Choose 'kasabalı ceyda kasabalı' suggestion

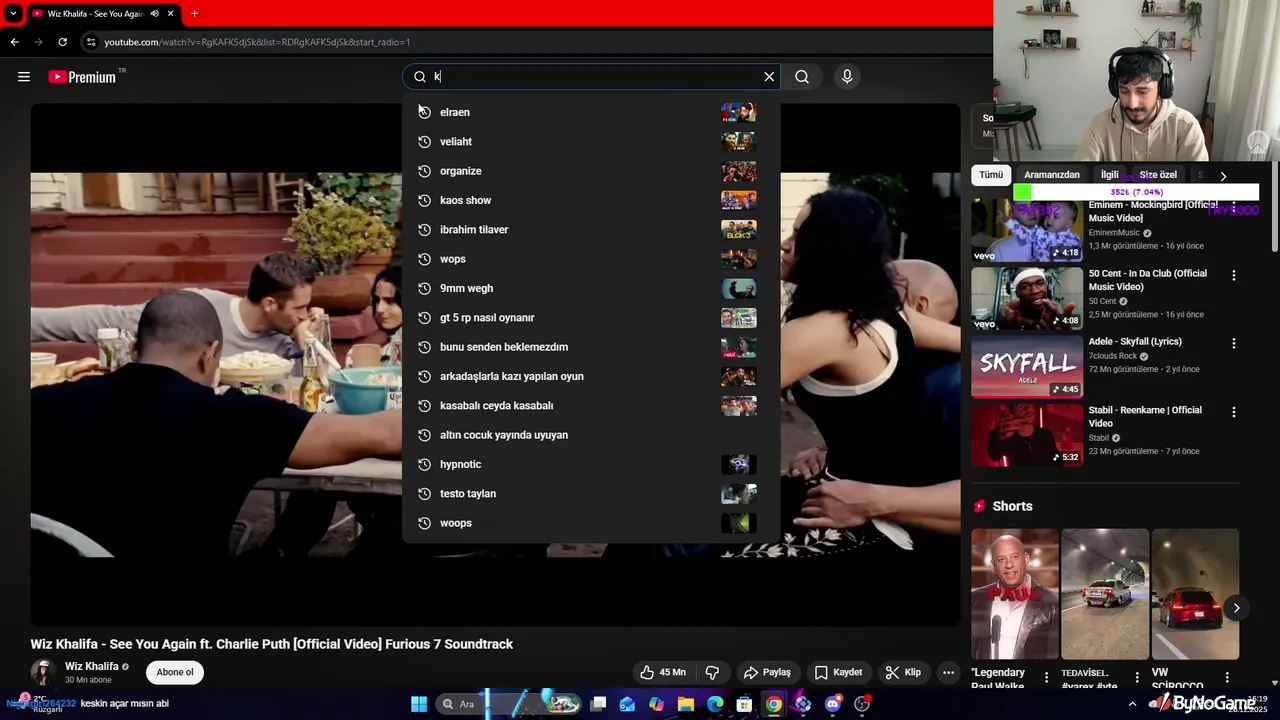[x=591, y=405]
